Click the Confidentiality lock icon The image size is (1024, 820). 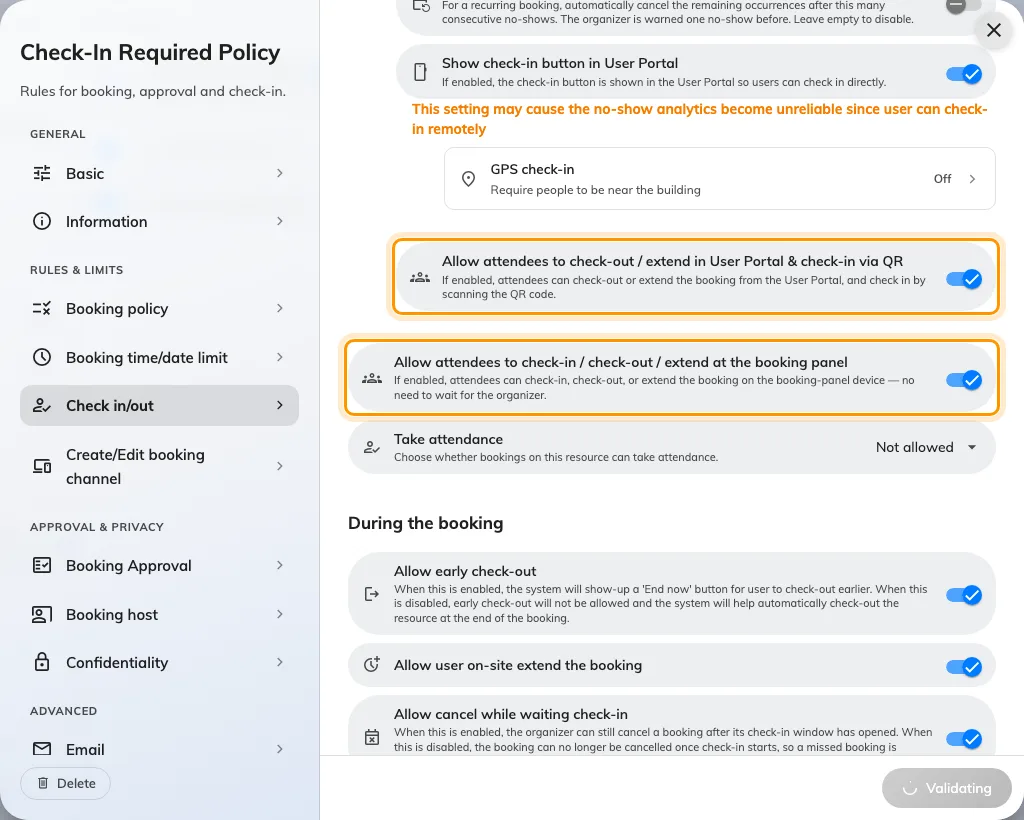coord(42,662)
